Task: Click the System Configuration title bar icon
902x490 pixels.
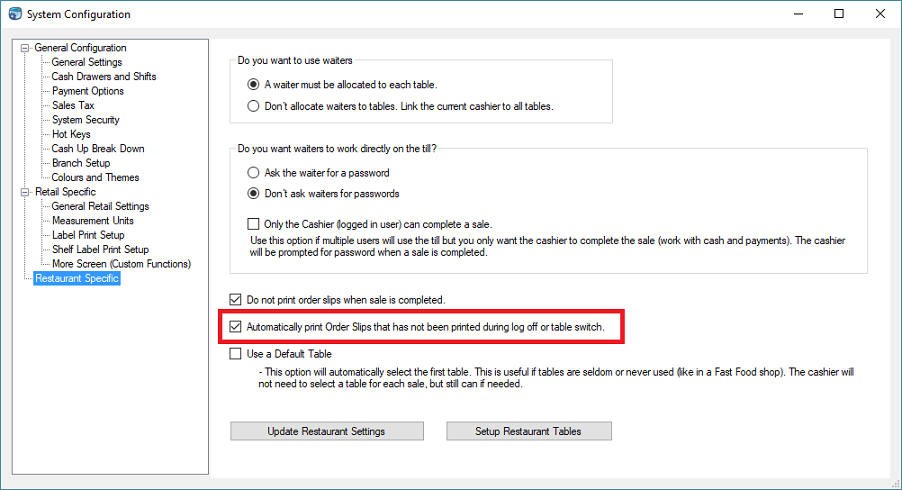Action: tap(14, 14)
